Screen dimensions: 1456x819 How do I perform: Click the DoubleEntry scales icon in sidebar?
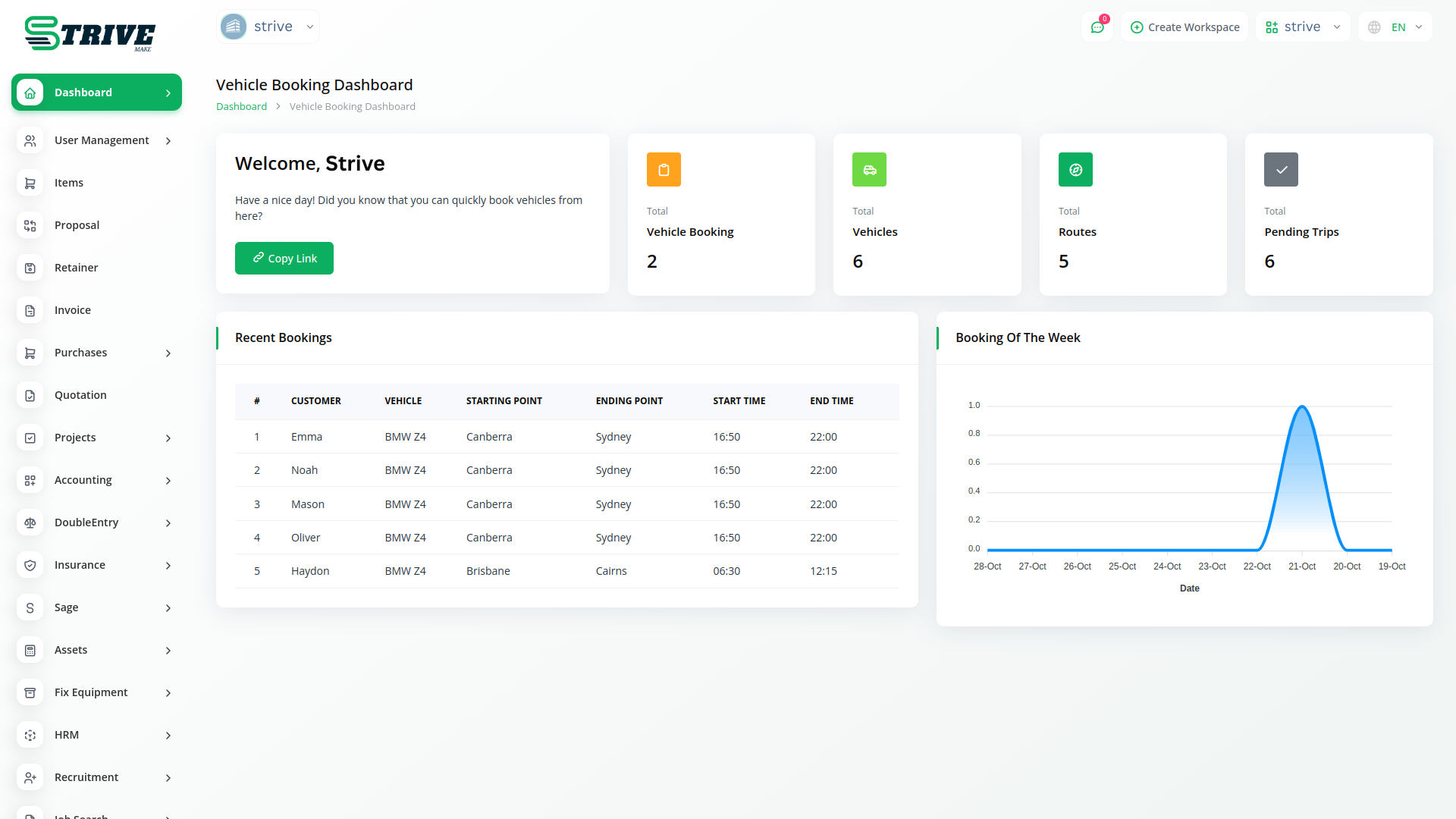click(x=30, y=522)
